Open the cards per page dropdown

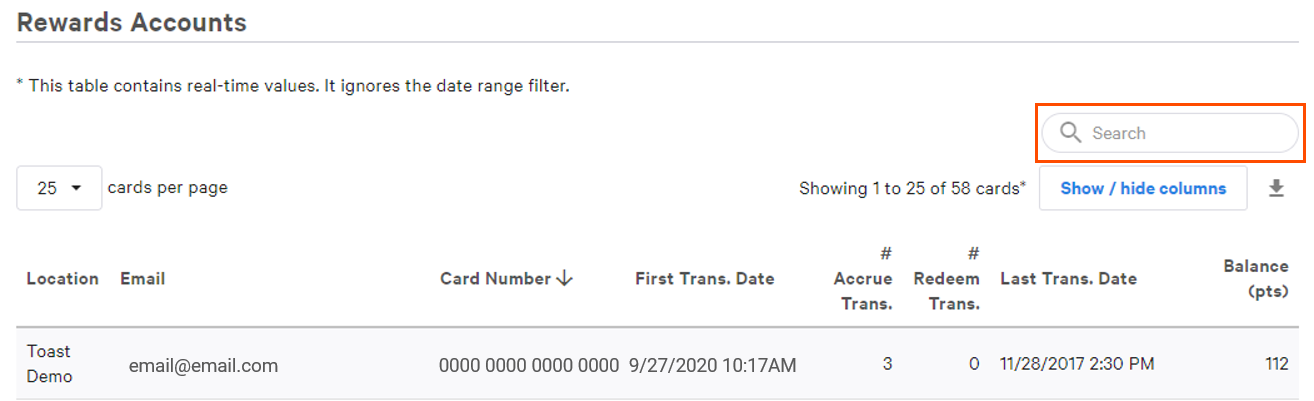[x=59, y=188]
